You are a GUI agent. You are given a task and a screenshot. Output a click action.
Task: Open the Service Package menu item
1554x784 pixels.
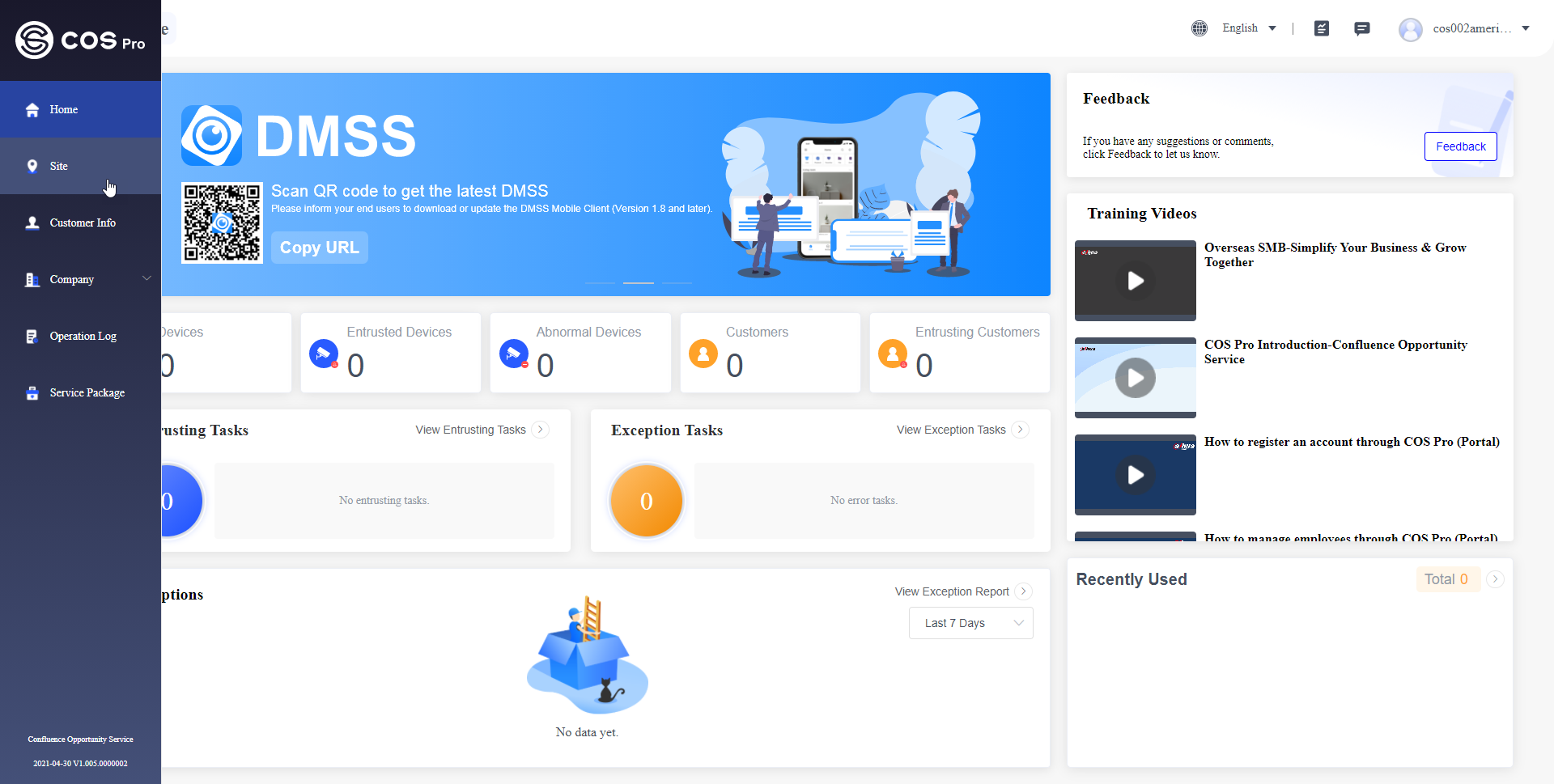click(x=80, y=392)
